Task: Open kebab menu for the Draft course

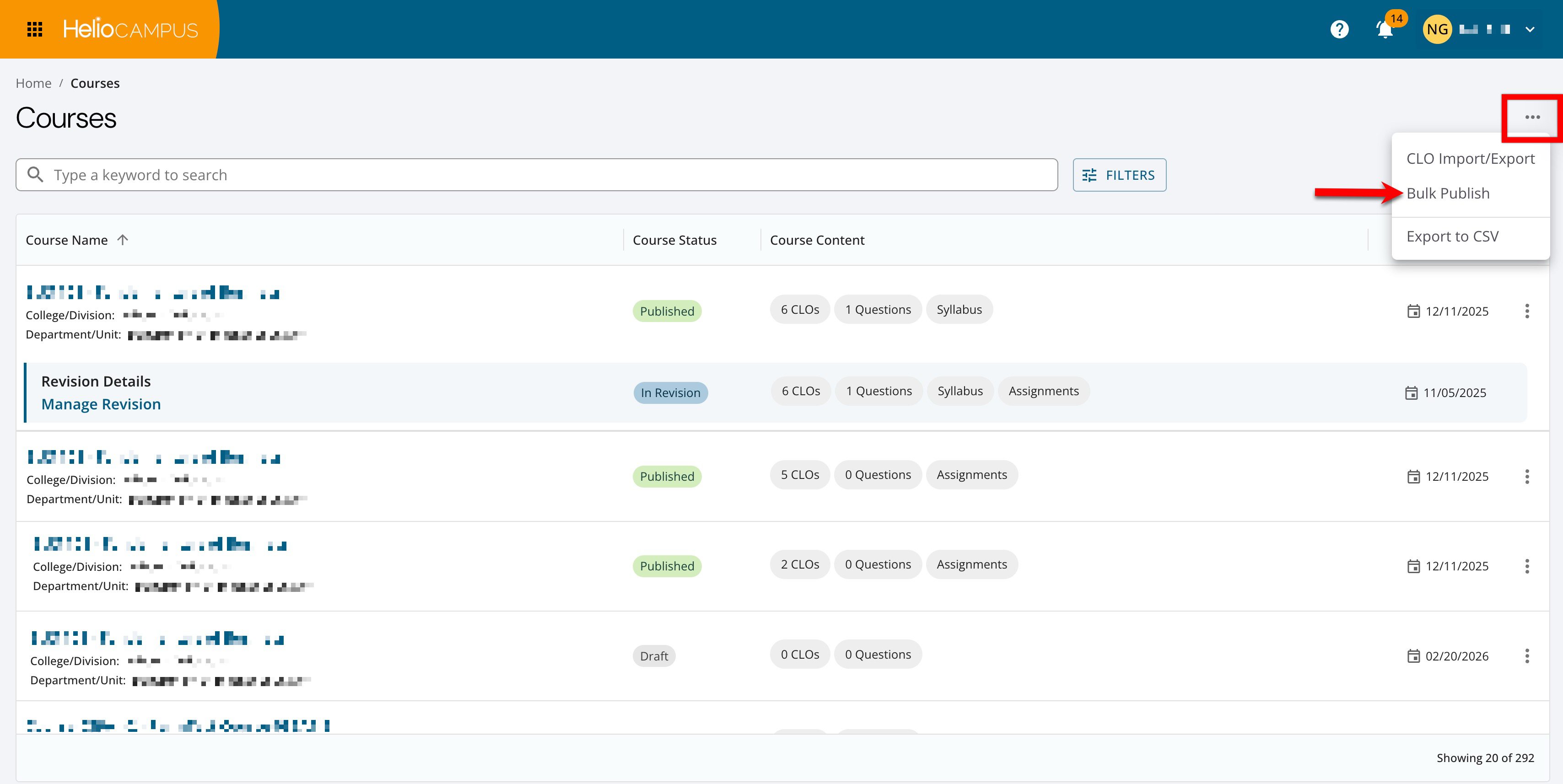Action: click(1526, 655)
